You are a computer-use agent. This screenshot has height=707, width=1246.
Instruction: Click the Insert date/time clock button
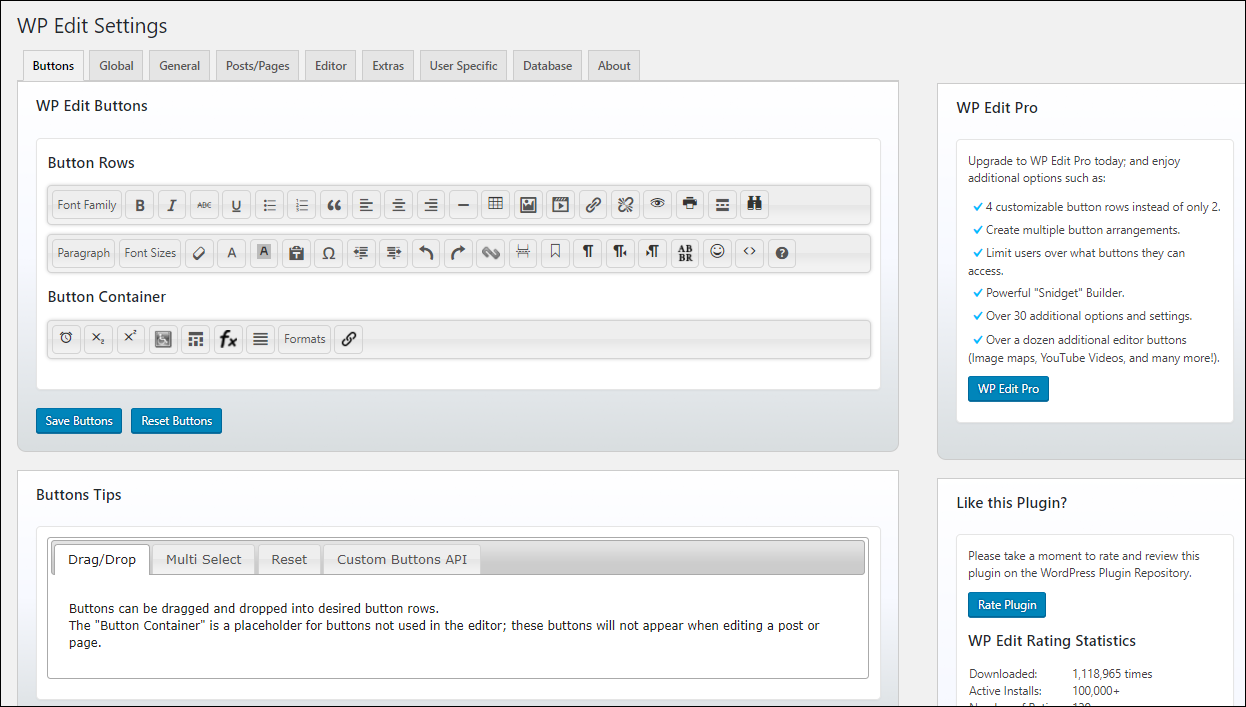pos(66,339)
